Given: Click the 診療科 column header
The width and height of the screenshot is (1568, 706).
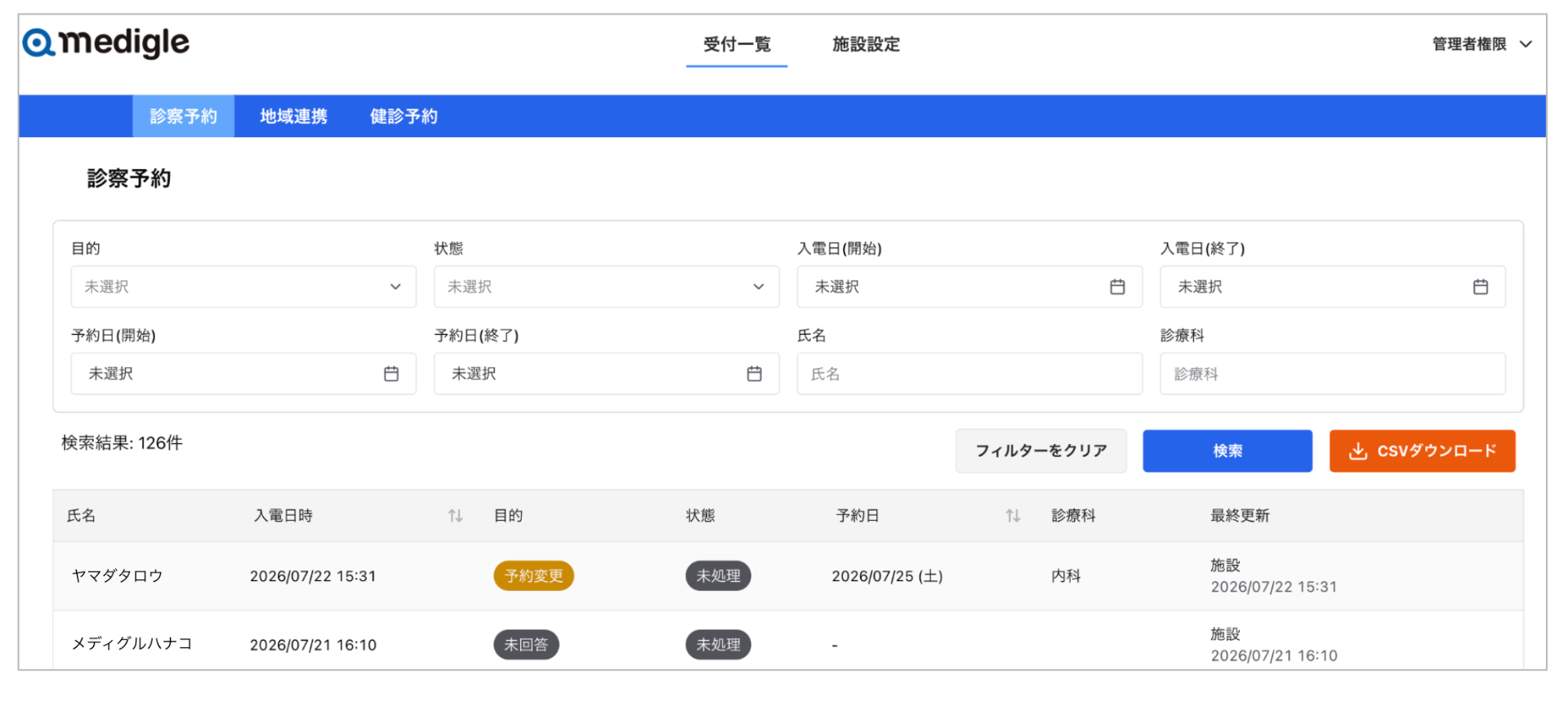Looking at the screenshot, I should [1073, 516].
